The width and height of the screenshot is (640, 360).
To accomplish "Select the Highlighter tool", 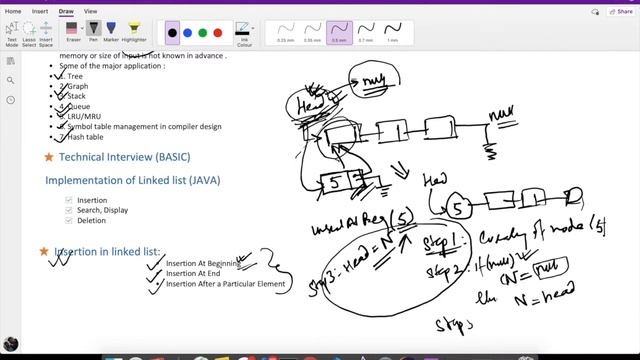I will click(134, 32).
